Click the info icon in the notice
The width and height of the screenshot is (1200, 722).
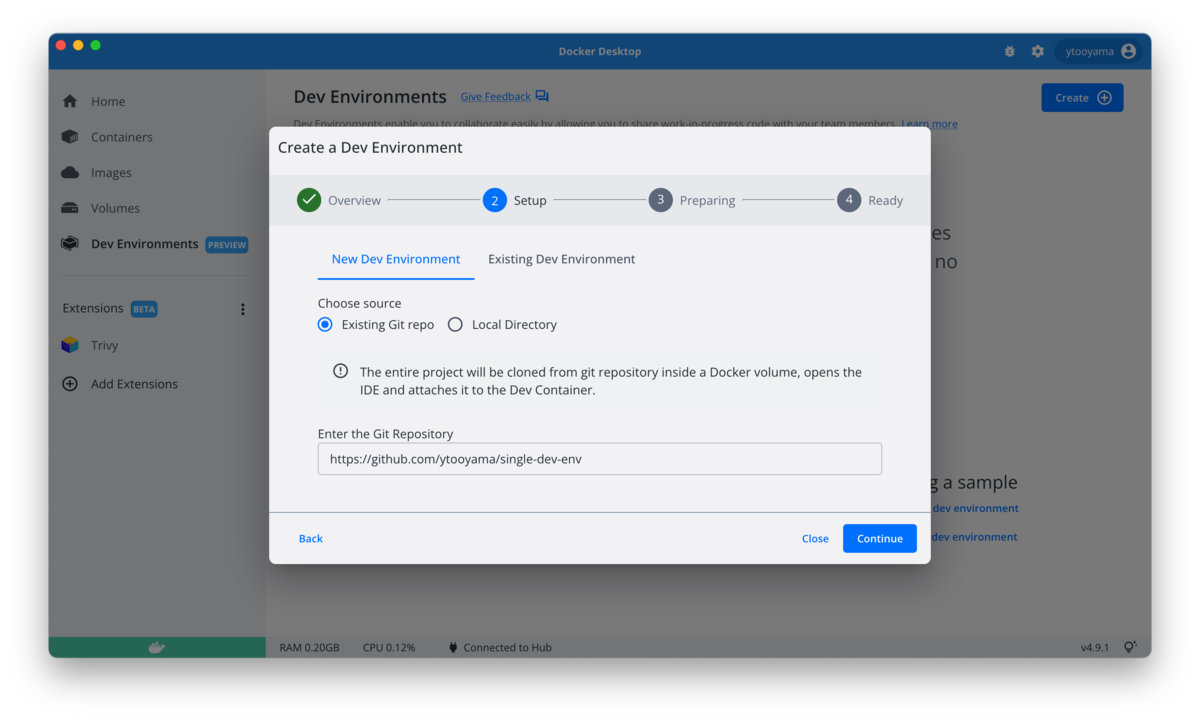click(341, 371)
